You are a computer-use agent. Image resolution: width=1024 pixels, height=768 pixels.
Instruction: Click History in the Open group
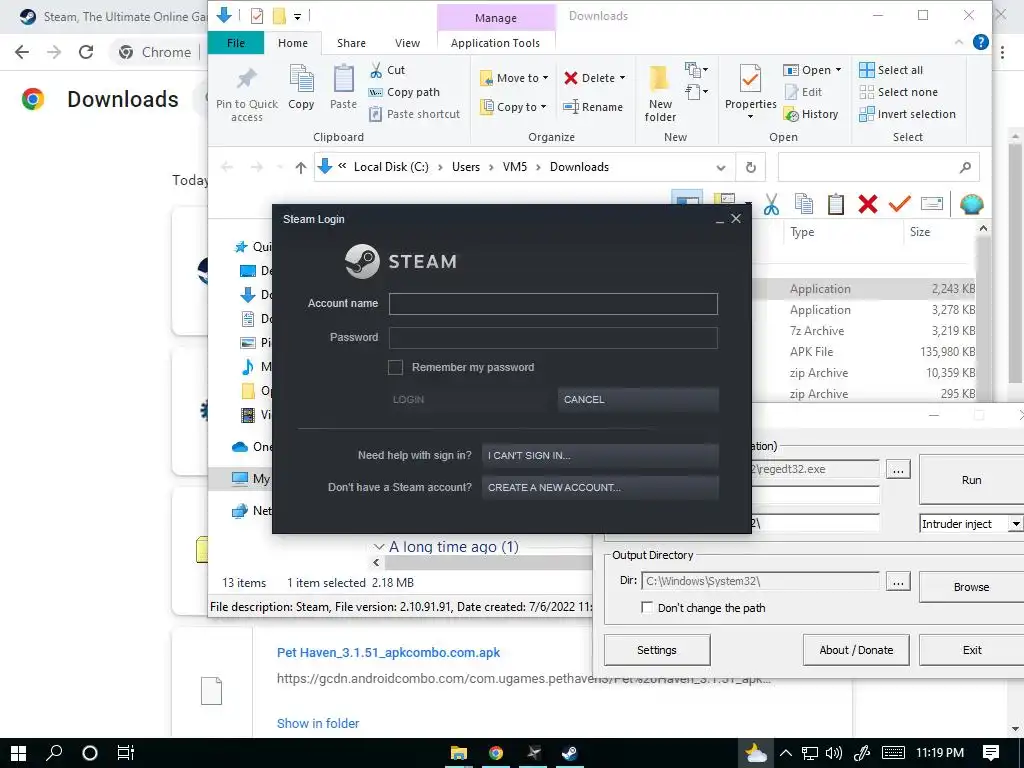(810, 114)
